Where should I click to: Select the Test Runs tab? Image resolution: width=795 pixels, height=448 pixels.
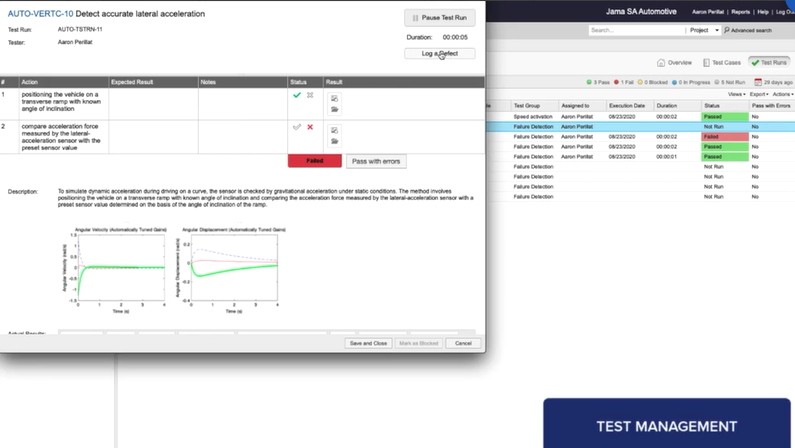769,63
